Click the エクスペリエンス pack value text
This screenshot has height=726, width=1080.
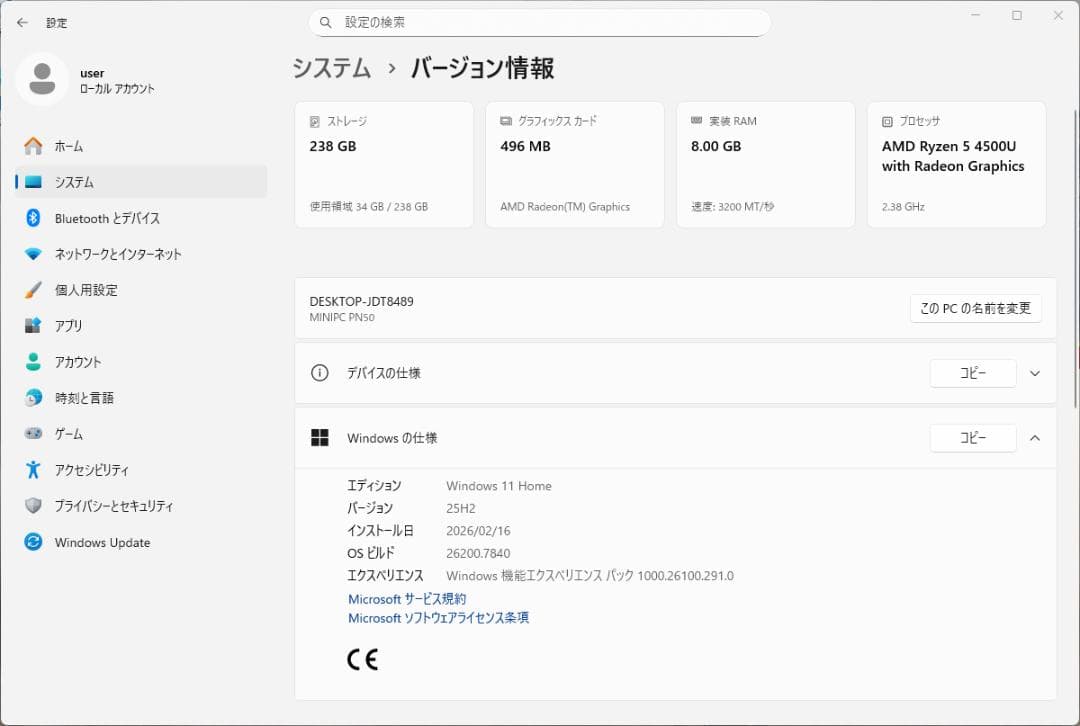(590, 575)
